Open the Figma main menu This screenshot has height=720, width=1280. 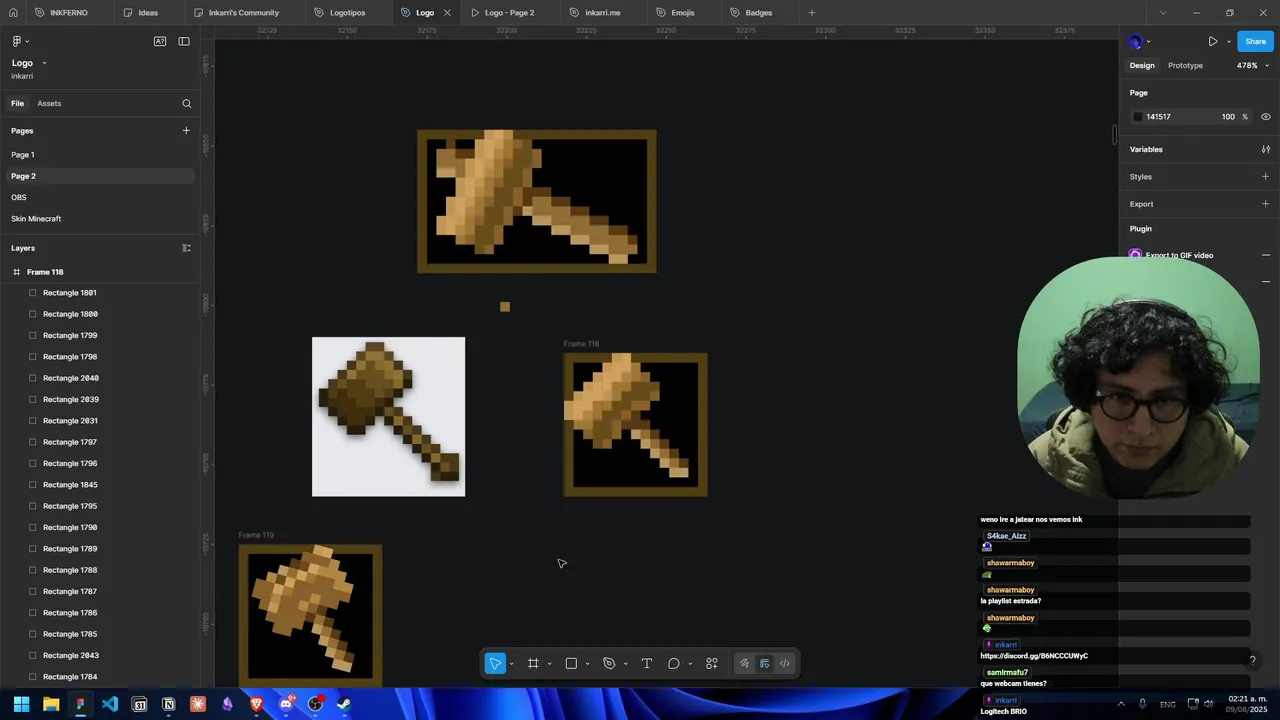point(19,41)
